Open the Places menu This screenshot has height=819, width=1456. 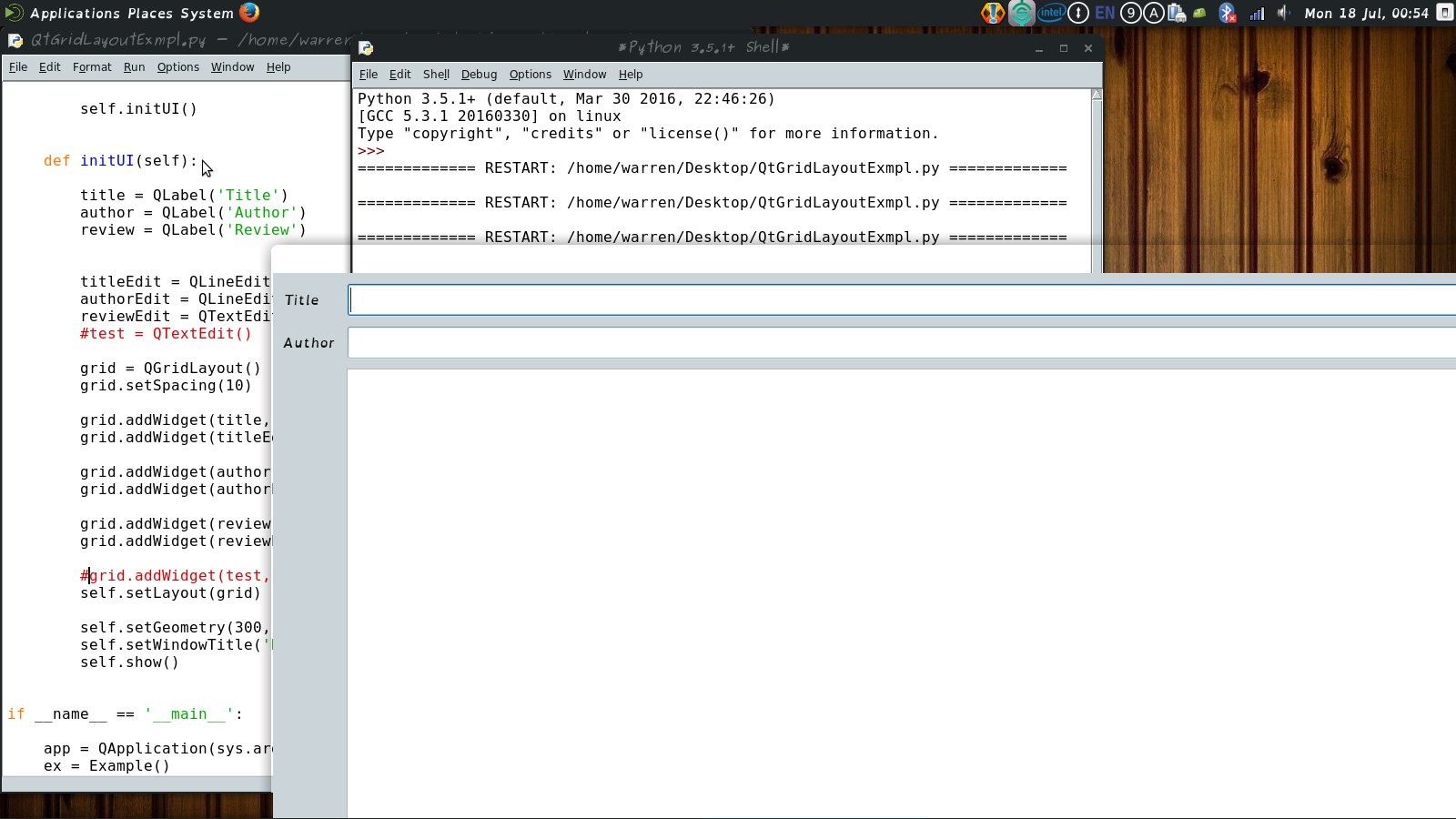point(150,14)
